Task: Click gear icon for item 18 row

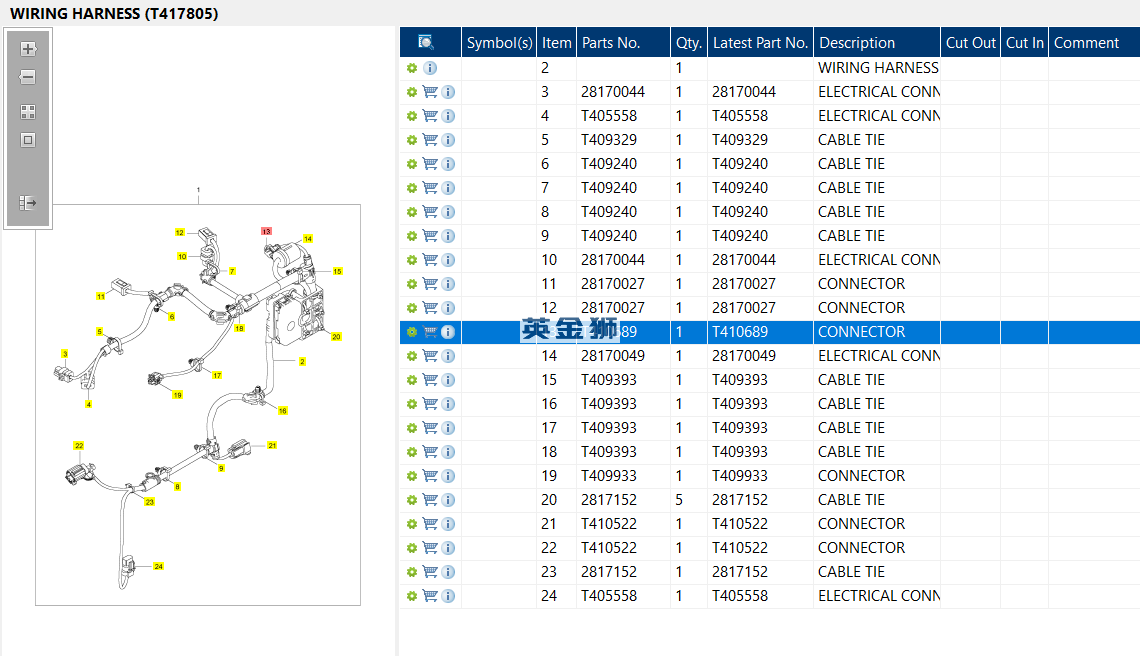Action: point(412,452)
